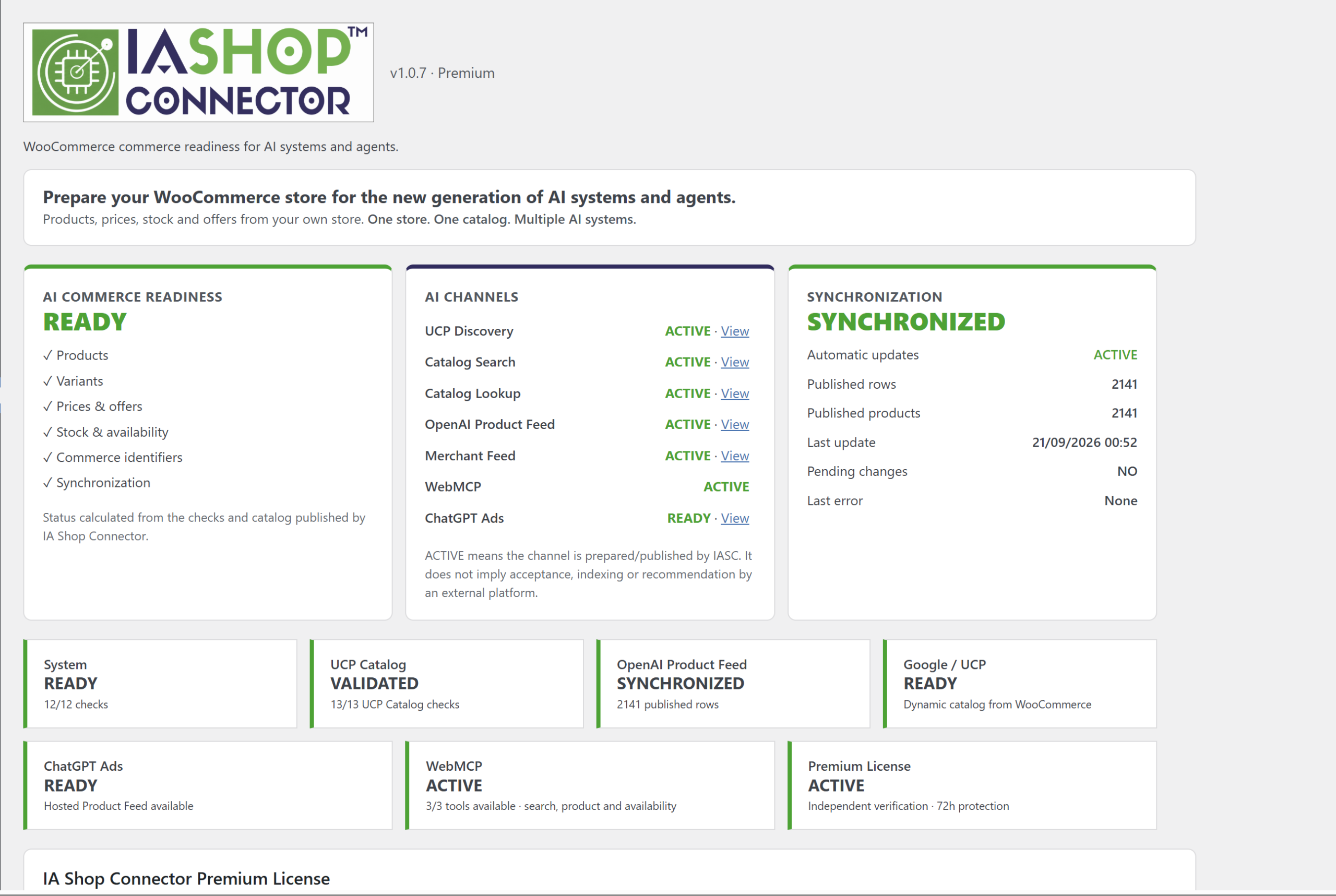Click the WebMCP ACTIVE card
Screen dimensions: 1336x896
click(590, 786)
